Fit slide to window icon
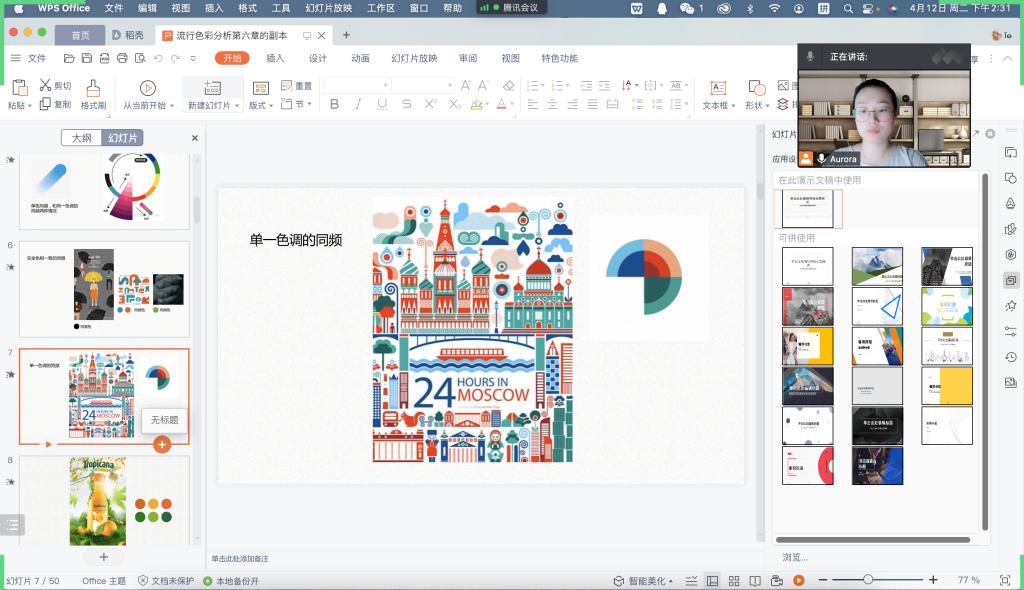Screen dimensions: 1024x590 (1005, 580)
